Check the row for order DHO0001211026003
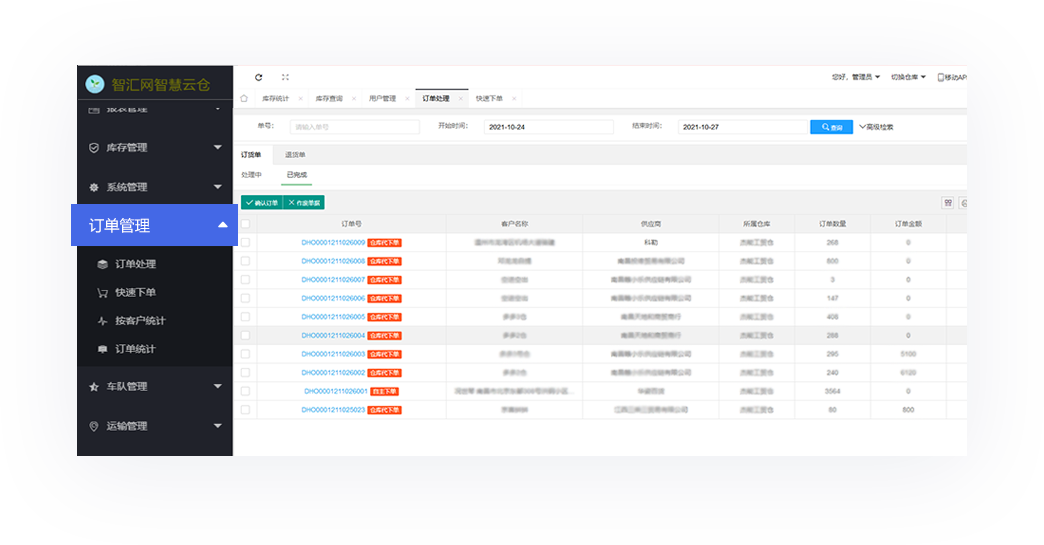The image size is (1044, 545). pyautogui.click(x=246, y=355)
